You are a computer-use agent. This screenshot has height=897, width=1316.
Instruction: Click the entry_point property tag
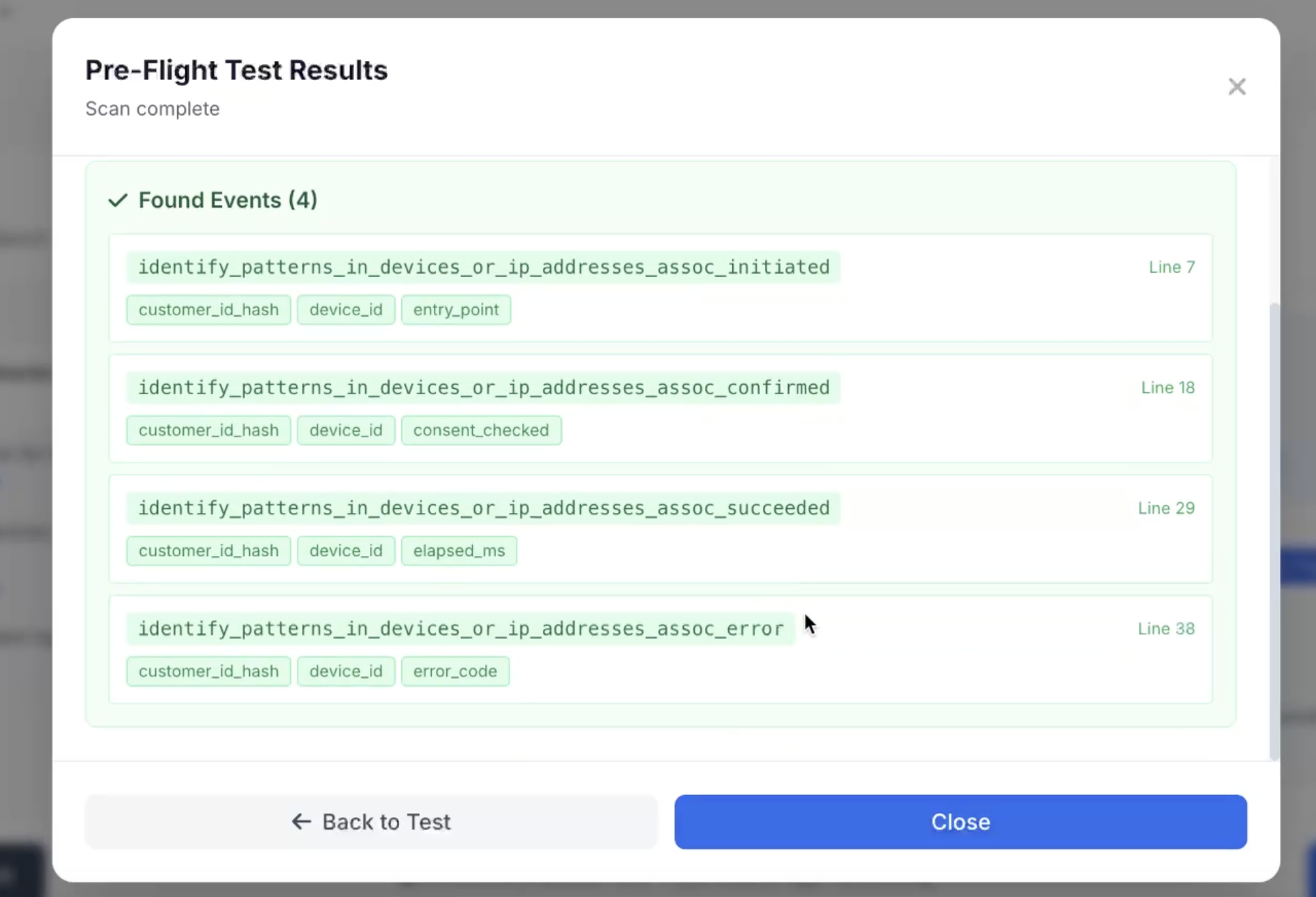tap(456, 310)
